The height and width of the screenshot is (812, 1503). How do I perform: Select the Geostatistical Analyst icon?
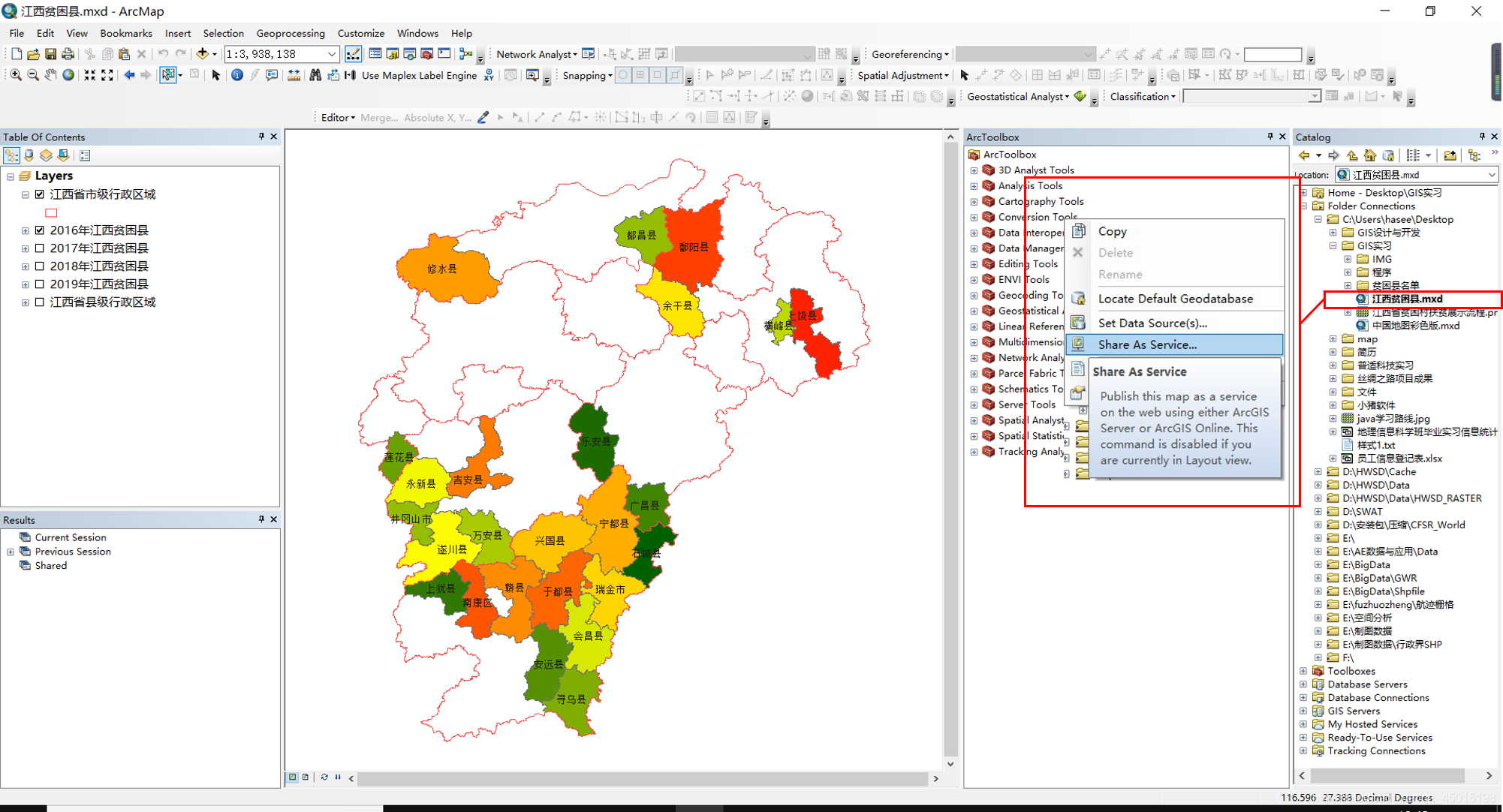point(1080,95)
